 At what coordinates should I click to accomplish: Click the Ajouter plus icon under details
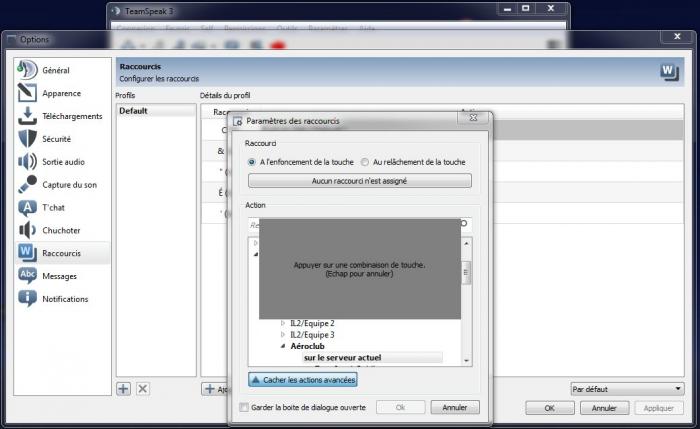(x=209, y=389)
